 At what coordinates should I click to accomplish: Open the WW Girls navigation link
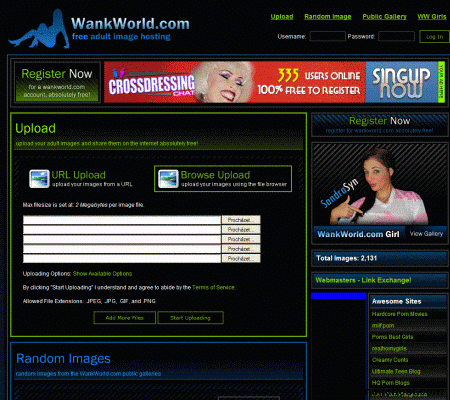coord(432,17)
